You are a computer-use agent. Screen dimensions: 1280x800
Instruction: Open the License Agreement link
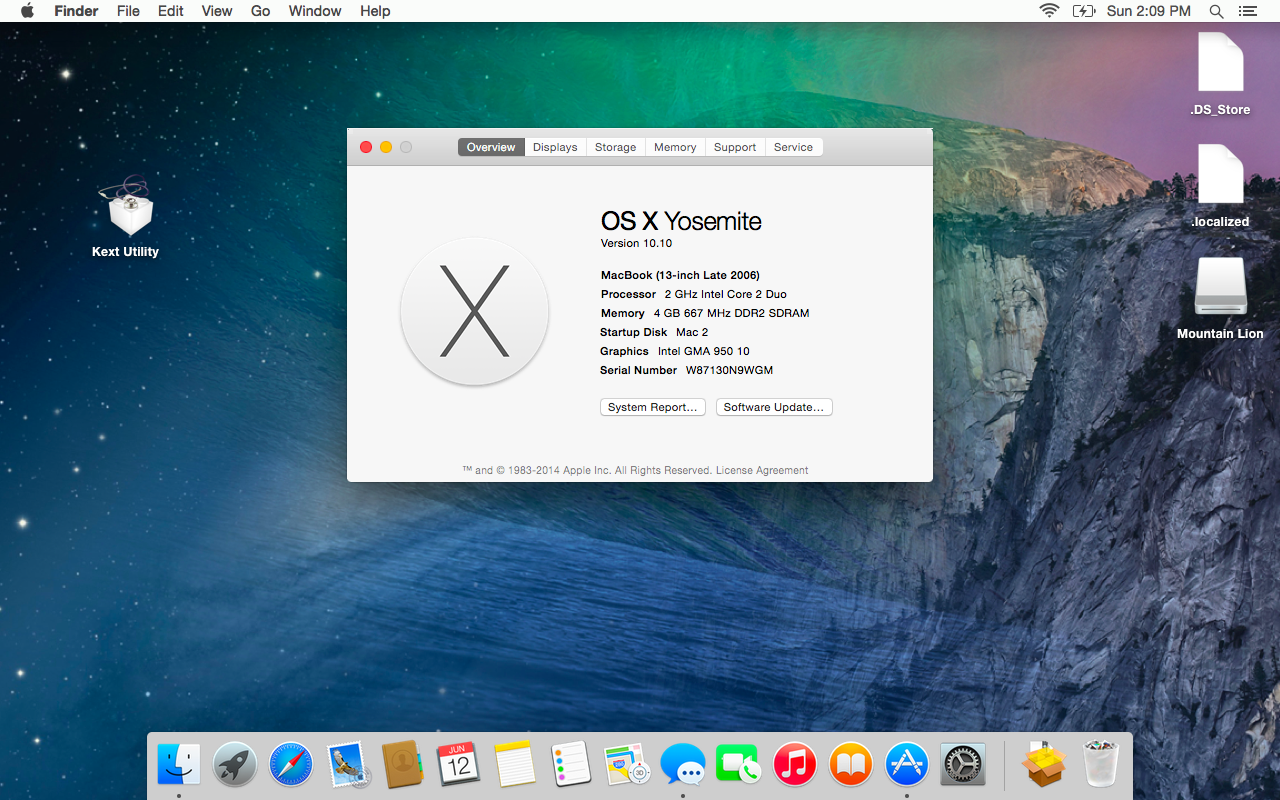pos(762,470)
